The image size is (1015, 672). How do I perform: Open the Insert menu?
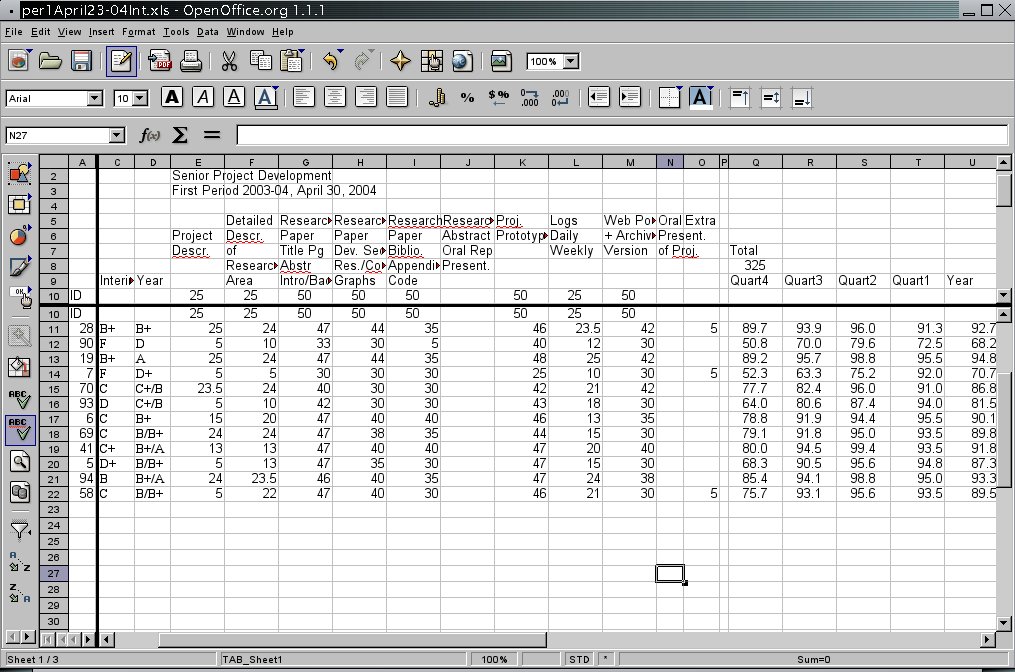tap(101, 32)
